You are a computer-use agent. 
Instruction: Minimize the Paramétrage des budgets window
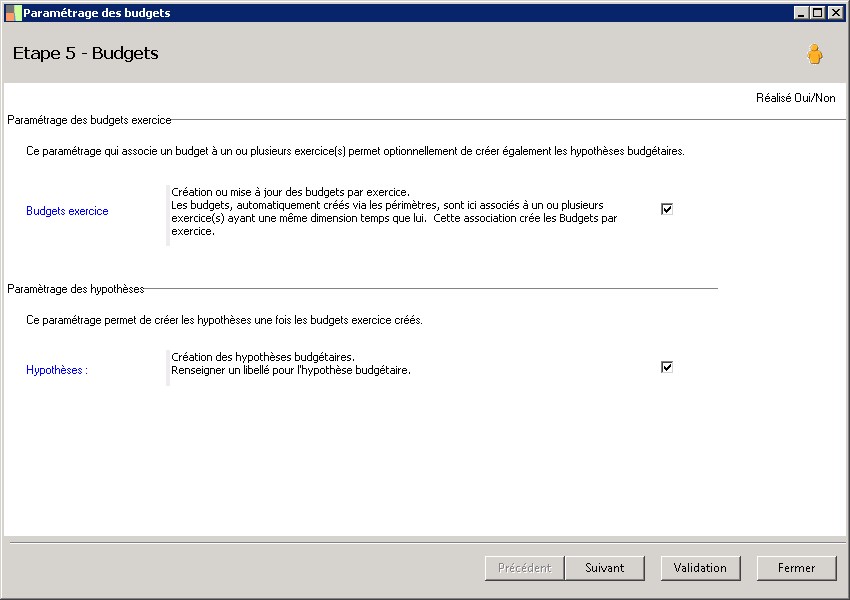(x=801, y=13)
